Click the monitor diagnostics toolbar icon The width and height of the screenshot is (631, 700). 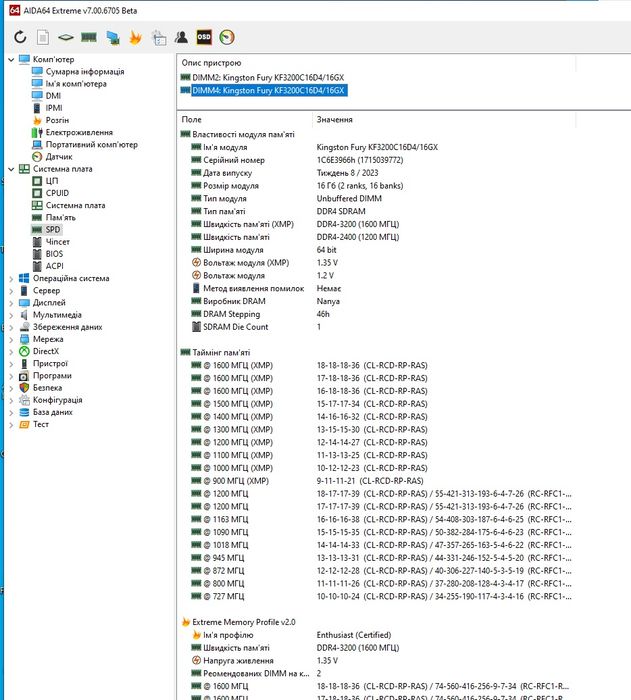[x=113, y=38]
